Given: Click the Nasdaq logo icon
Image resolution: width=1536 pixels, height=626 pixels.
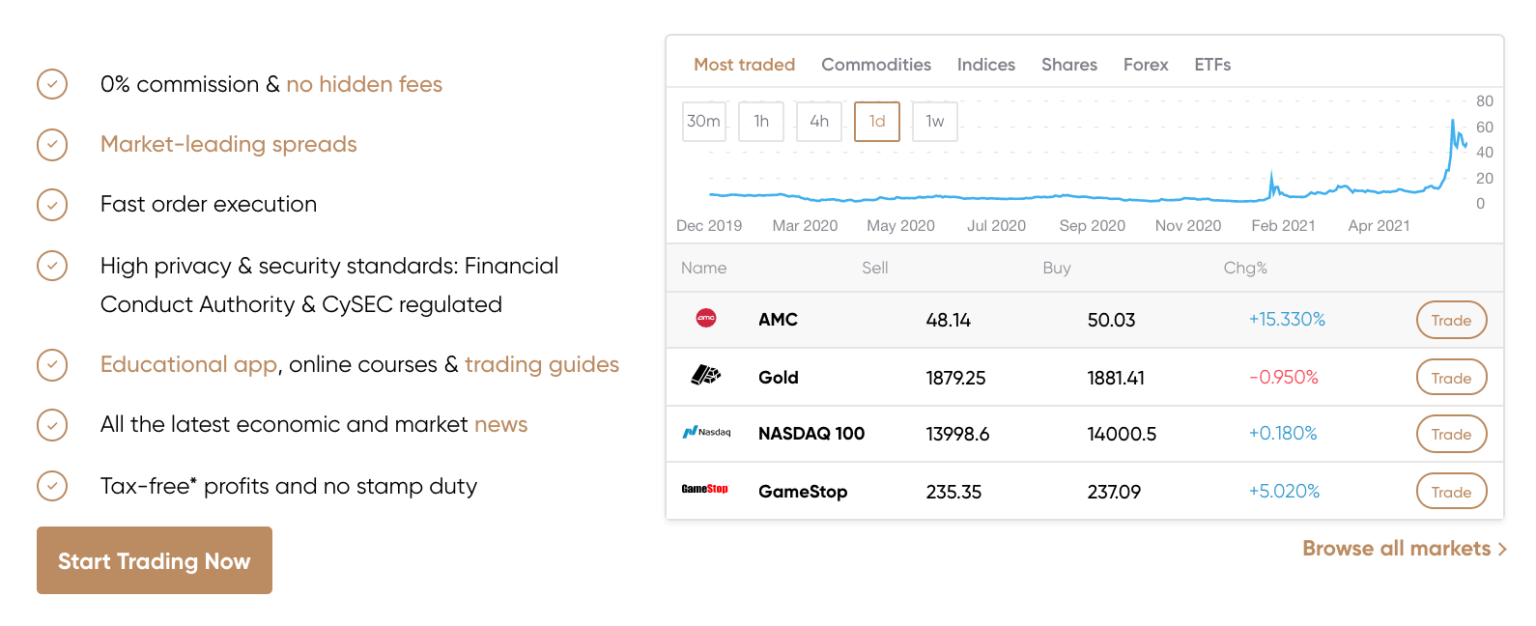Looking at the screenshot, I should (x=706, y=433).
